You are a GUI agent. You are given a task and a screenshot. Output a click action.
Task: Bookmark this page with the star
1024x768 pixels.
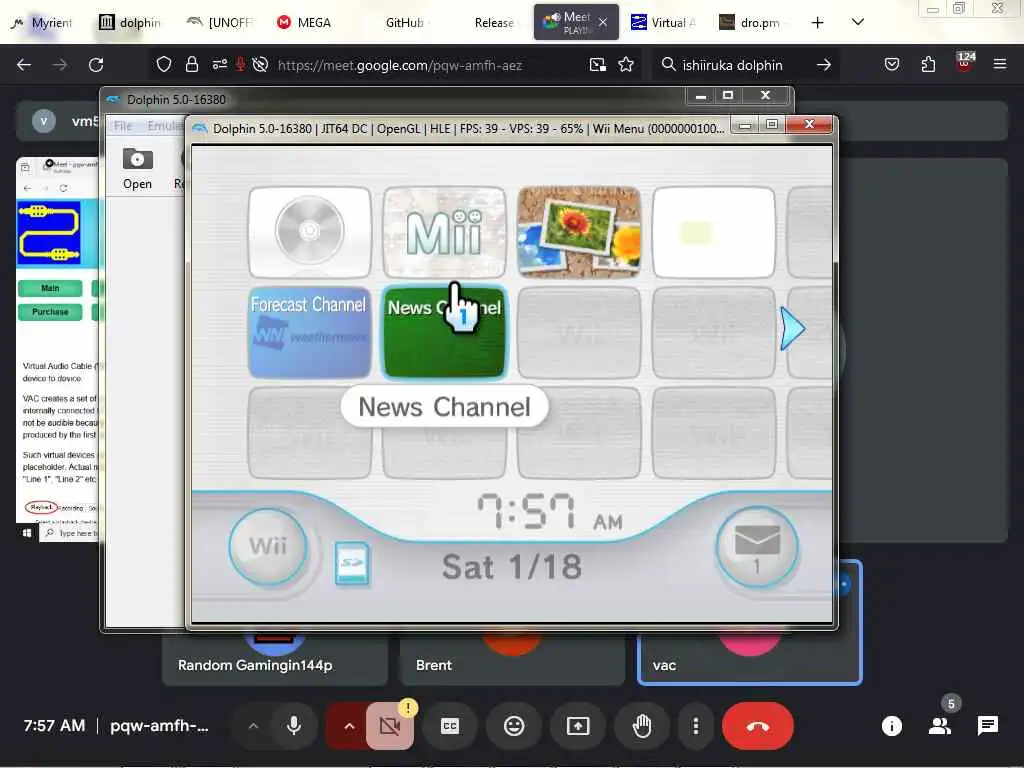click(x=626, y=65)
